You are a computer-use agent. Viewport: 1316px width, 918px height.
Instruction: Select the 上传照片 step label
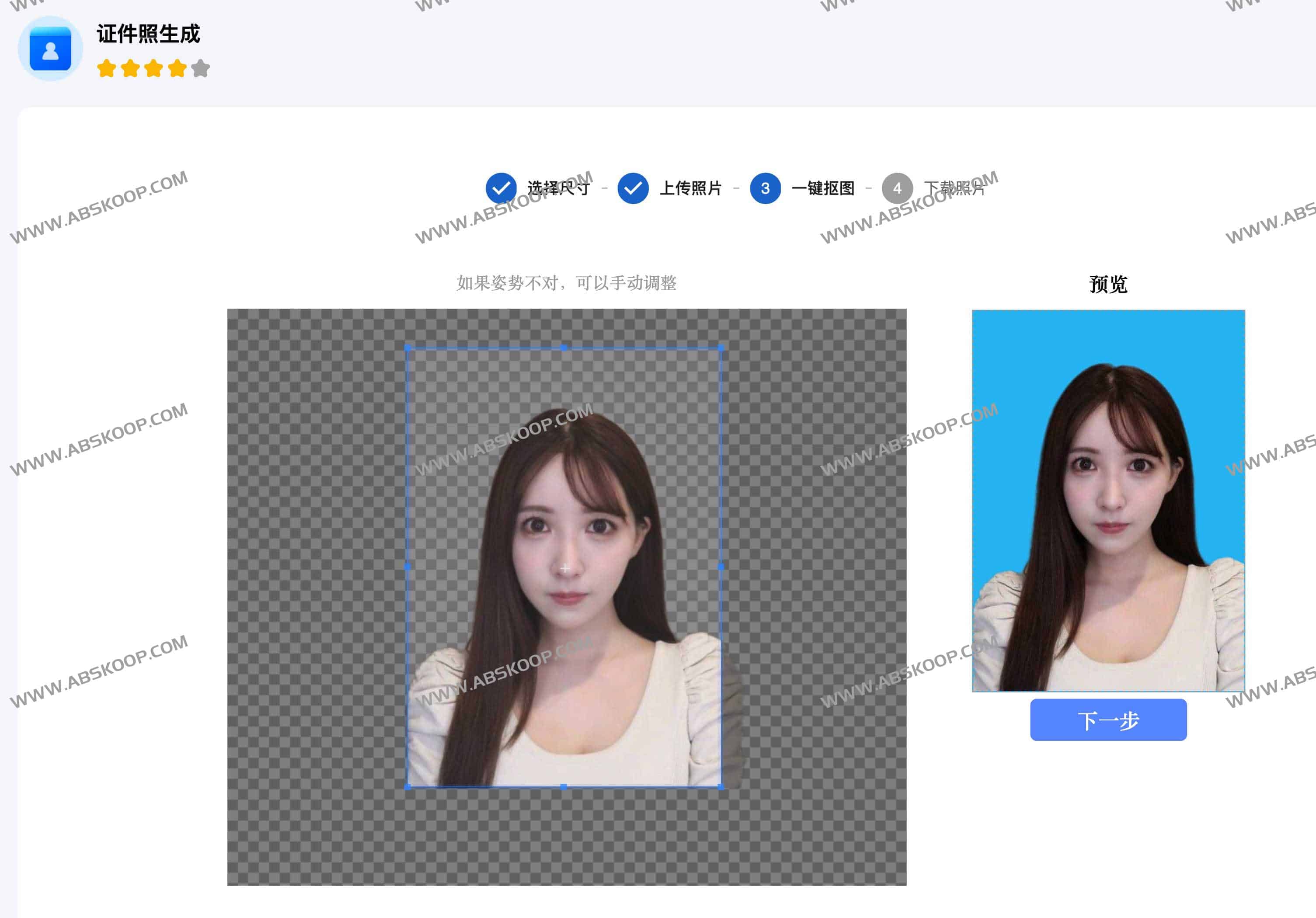pyautogui.click(x=691, y=188)
